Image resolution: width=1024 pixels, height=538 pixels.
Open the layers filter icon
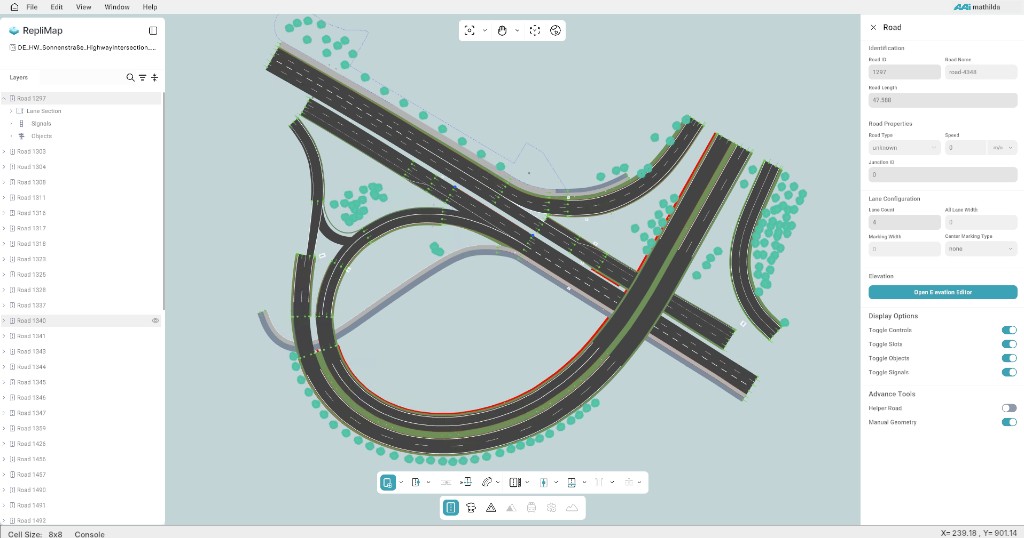142,78
